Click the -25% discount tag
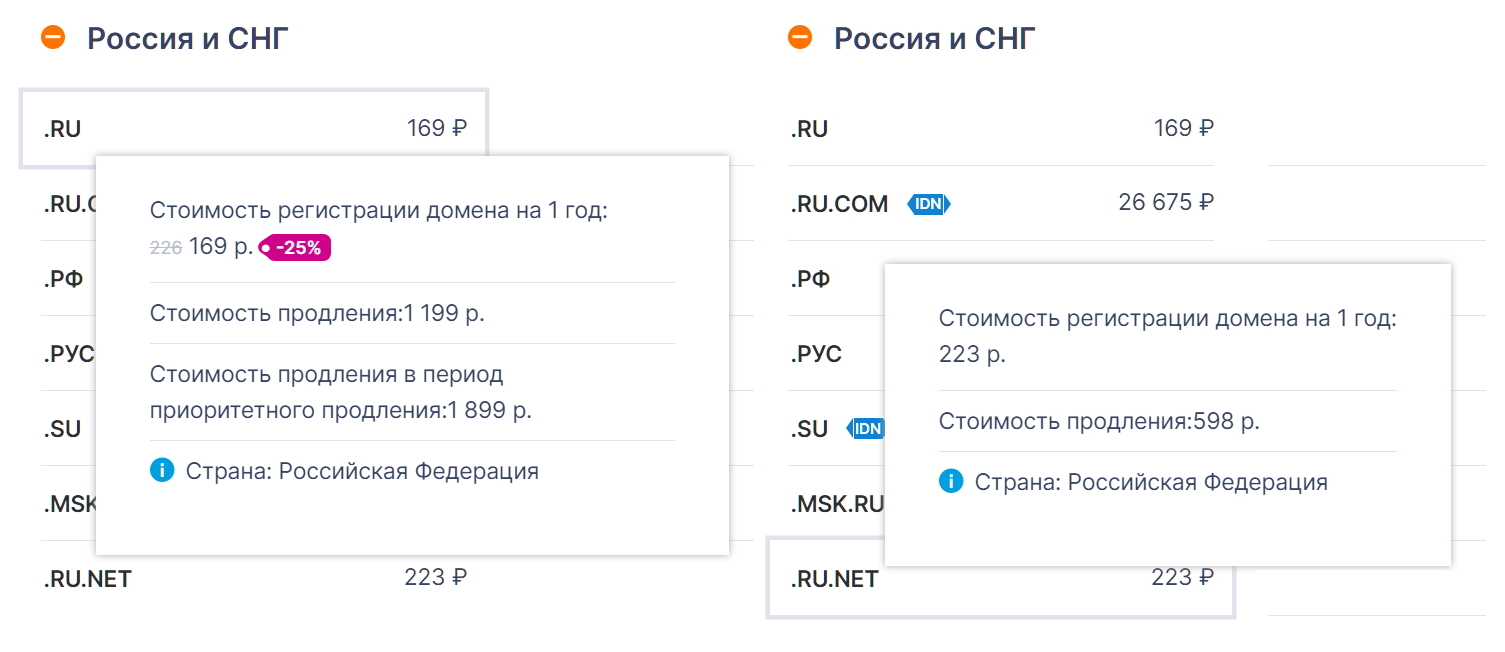This screenshot has height=652, width=1505. tap(295, 248)
